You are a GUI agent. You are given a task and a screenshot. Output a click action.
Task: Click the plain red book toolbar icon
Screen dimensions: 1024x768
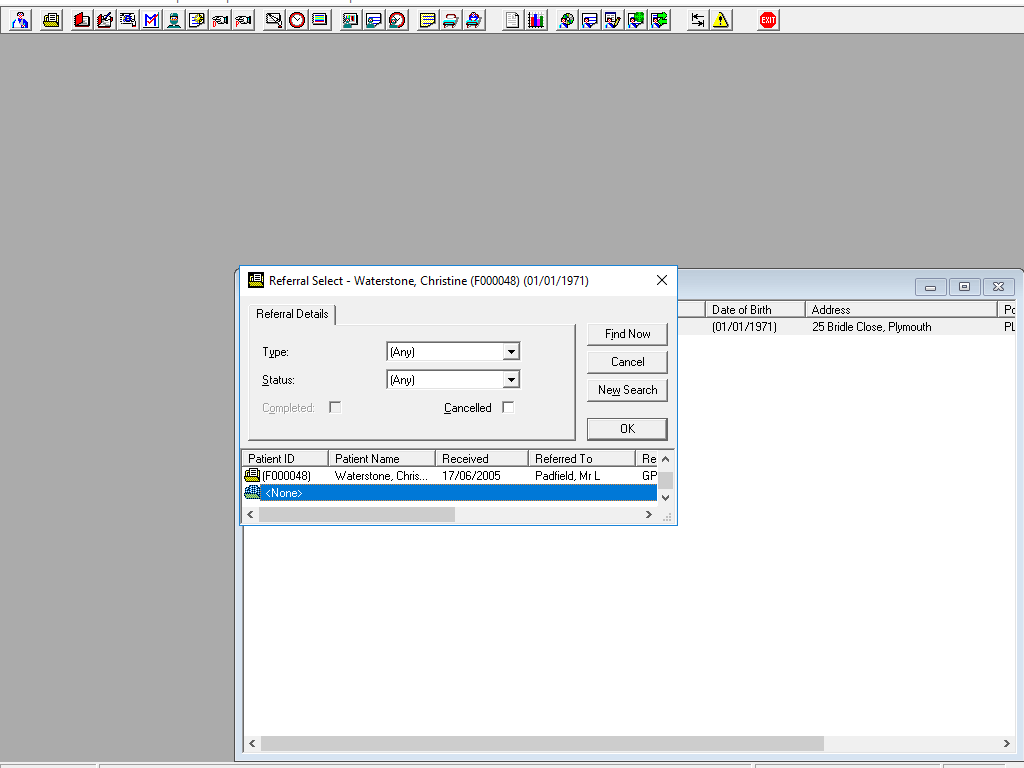(82, 20)
